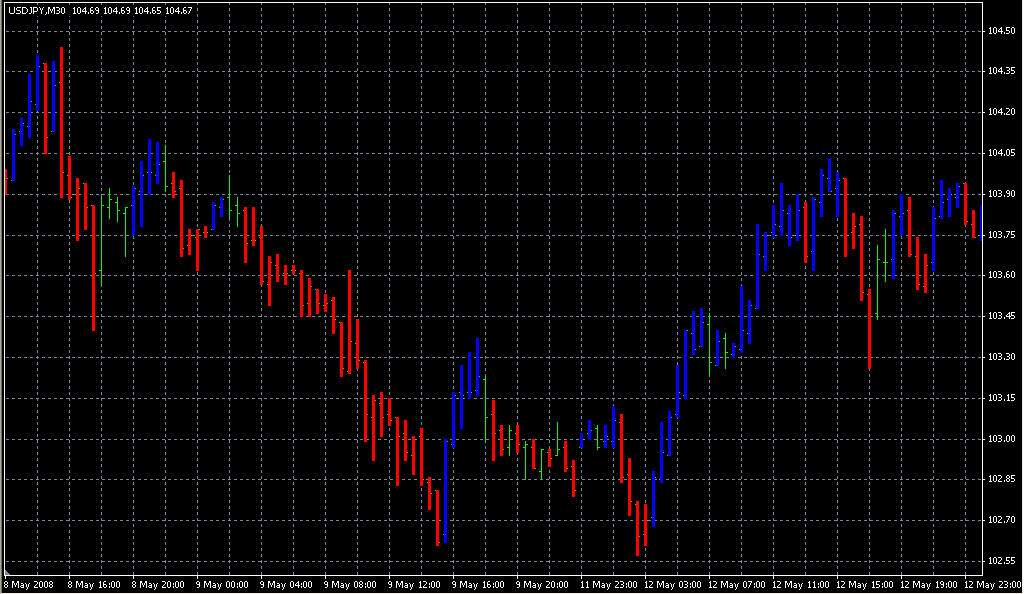Viewport: 1024px width, 594px height.
Task: Click the 9 May 04:00 time label
Action: (286, 585)
